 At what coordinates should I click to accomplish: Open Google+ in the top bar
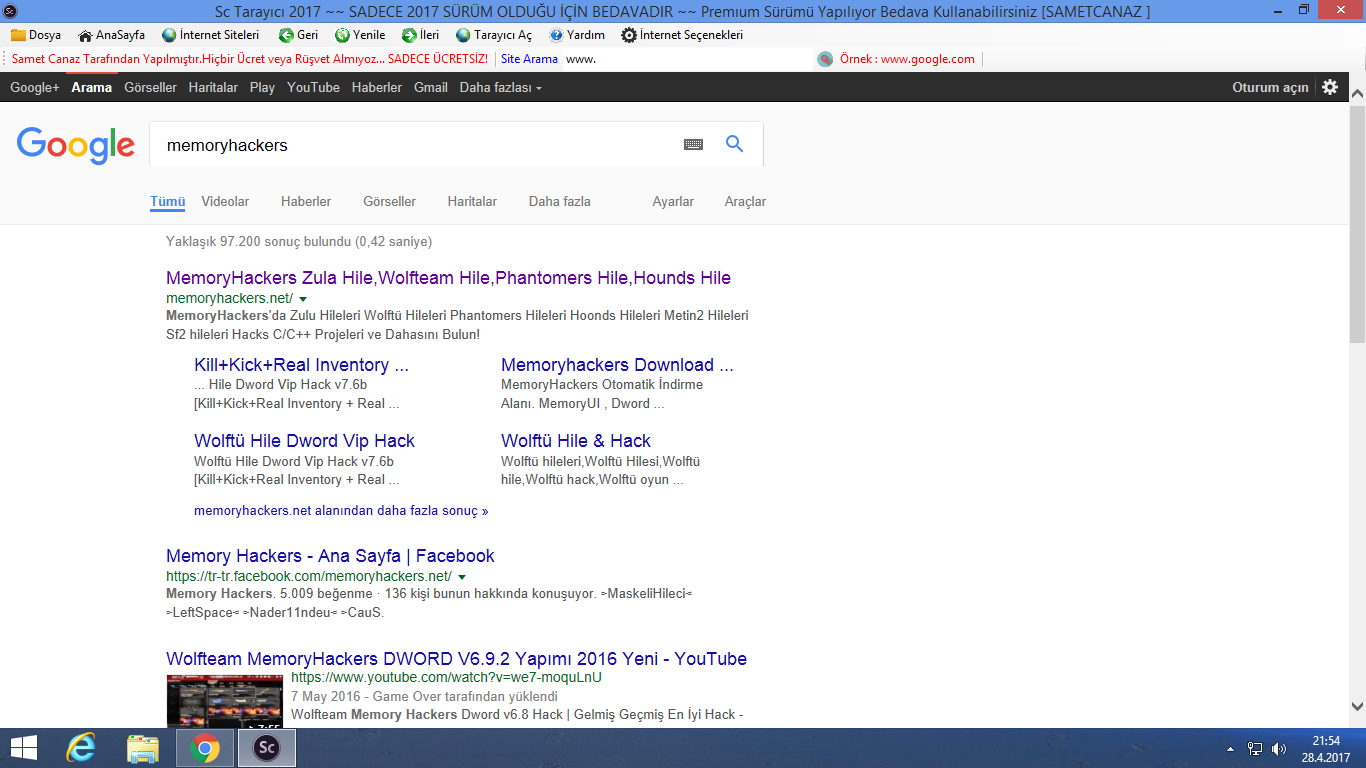pos(35,88)
